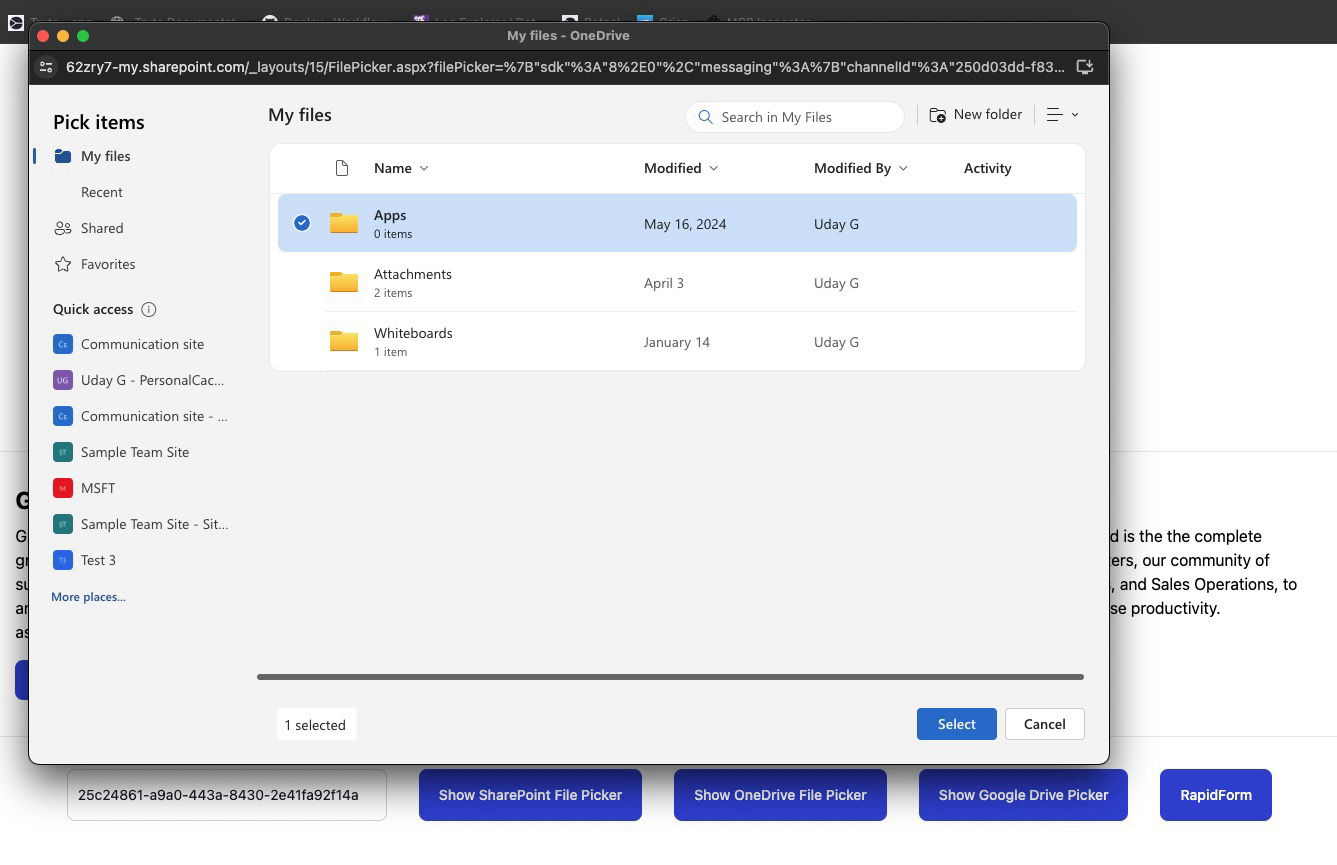Image resolution: width=1337 pixels, height=865 pixels.
Task: Open first Communication site quick link
Action: click(142, 344)
